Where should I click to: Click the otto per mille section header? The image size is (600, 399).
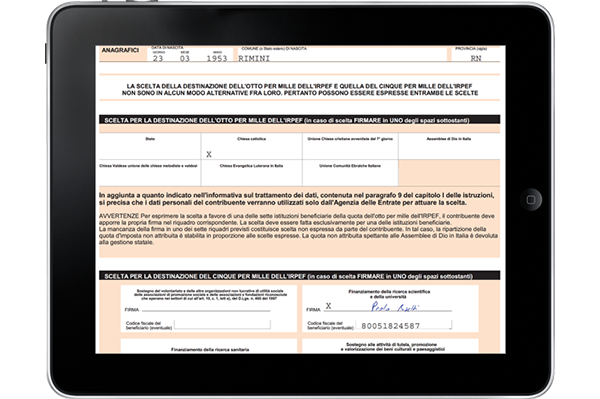[299, 120]
